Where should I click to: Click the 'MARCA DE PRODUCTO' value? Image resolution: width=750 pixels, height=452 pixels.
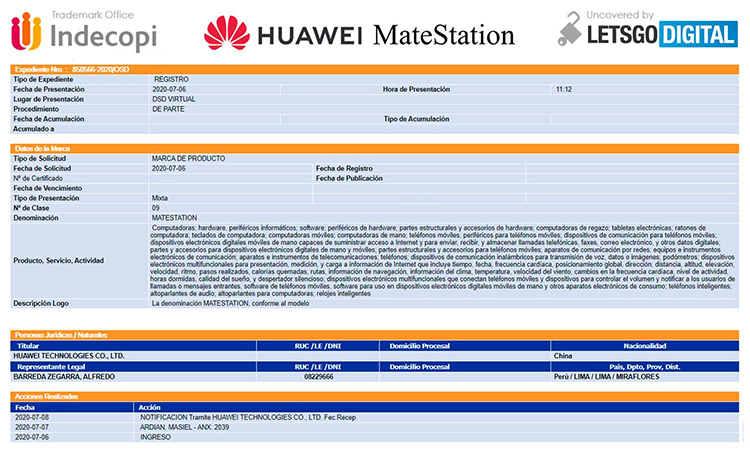click(x=188, y=158)
